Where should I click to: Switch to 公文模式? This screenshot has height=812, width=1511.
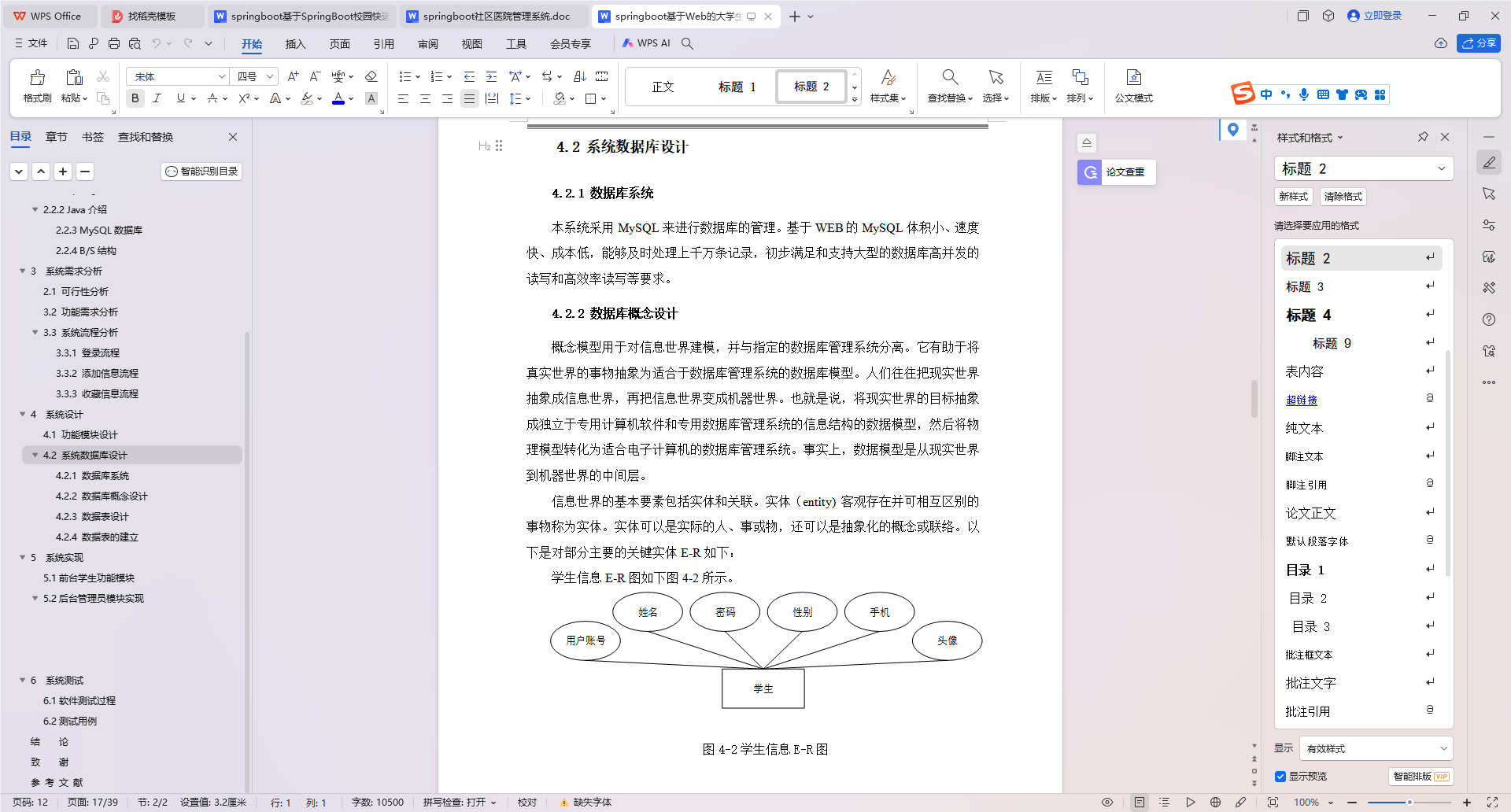[x=1133, y=86]
